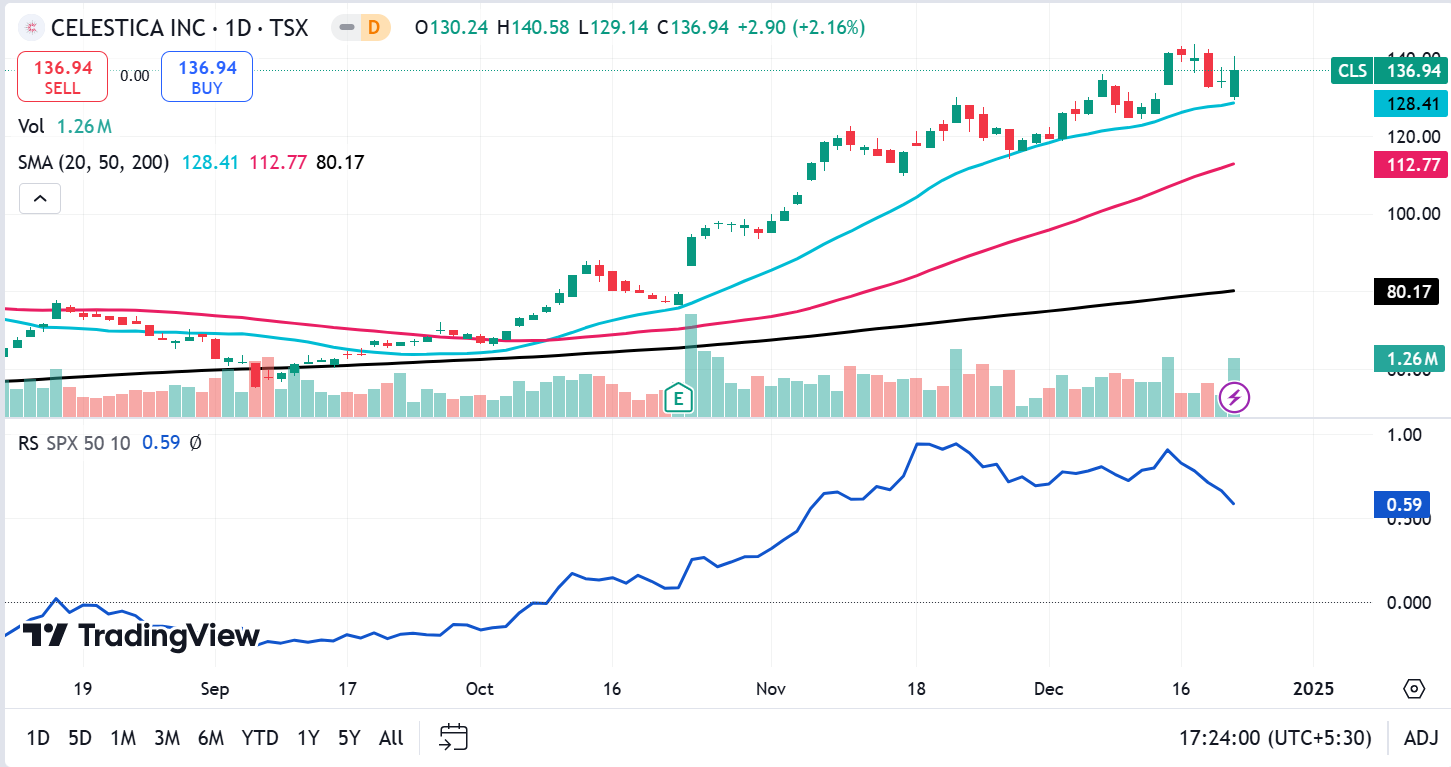Open chart settings hexagon icon
This screenshot has height=767, width=1451.
[x=1414, y=688]
